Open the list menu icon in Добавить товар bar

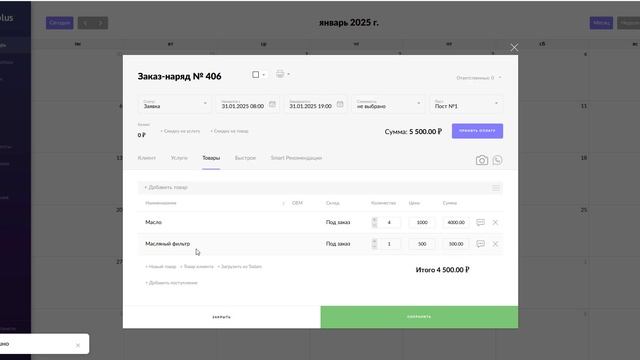[x=496, y=188]
